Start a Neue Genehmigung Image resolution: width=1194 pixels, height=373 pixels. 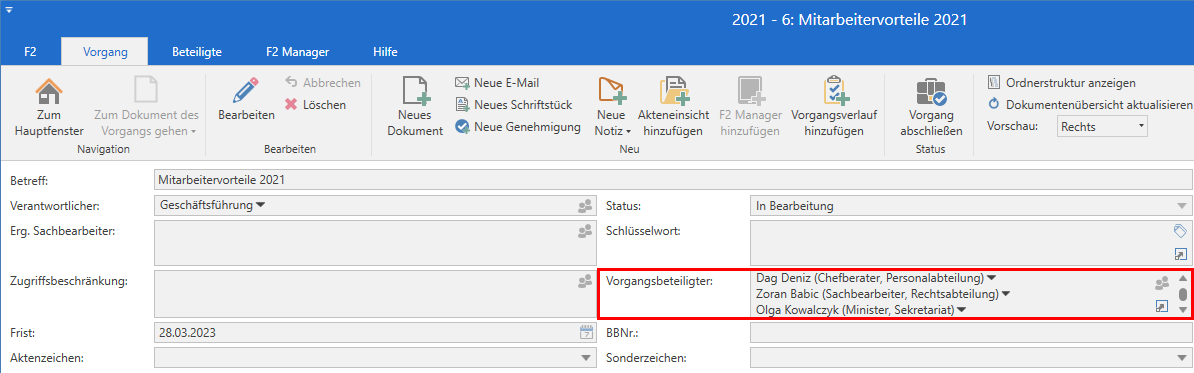pyautogui.click(x=518, y=126)
